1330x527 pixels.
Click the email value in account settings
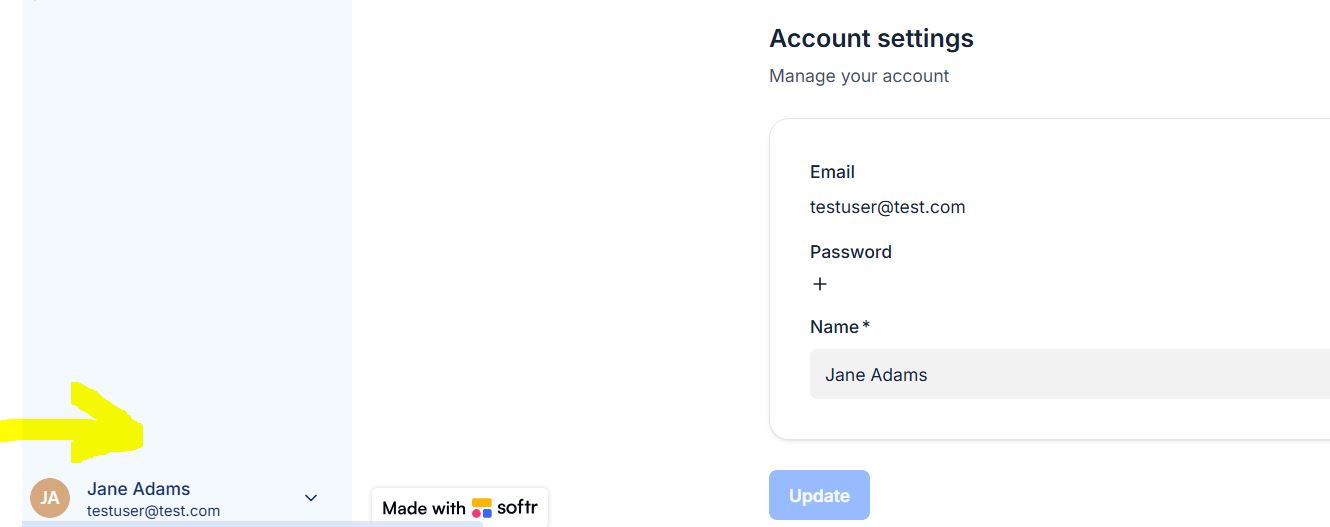887,207
